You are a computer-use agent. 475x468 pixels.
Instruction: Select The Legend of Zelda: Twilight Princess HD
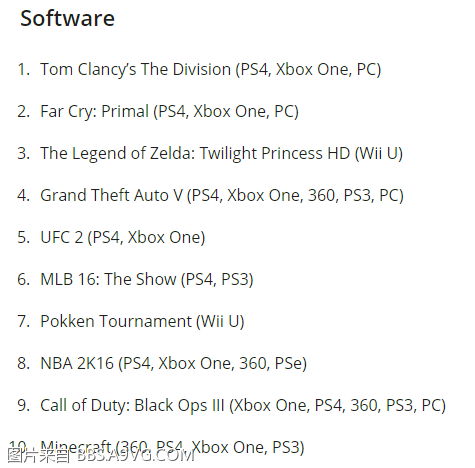coord(222,154)
